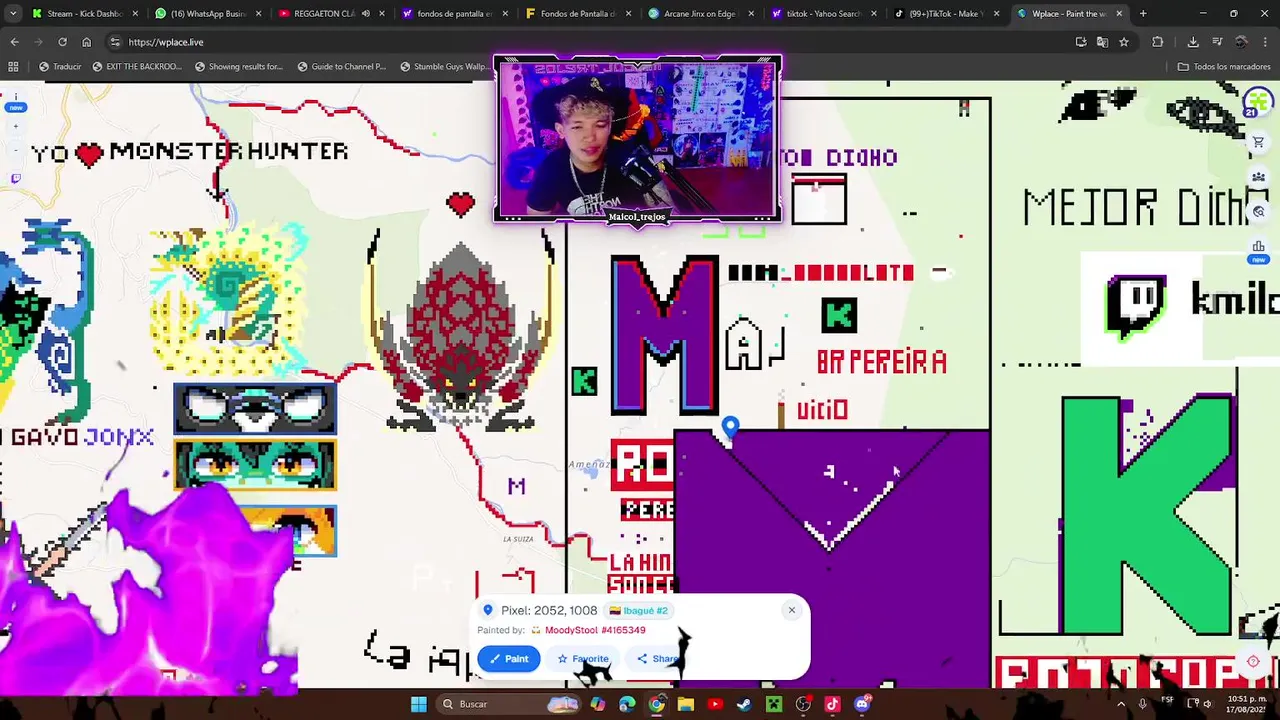Open the Guide to Channel P... bookmark
Viewport: 1280px width, 720px height.
click(x=342, y=67)
